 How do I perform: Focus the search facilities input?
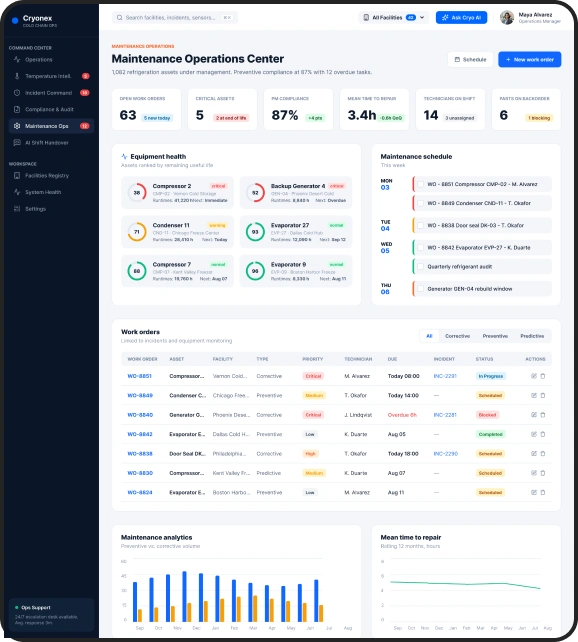pyautogui.click(x=175, y=18)
